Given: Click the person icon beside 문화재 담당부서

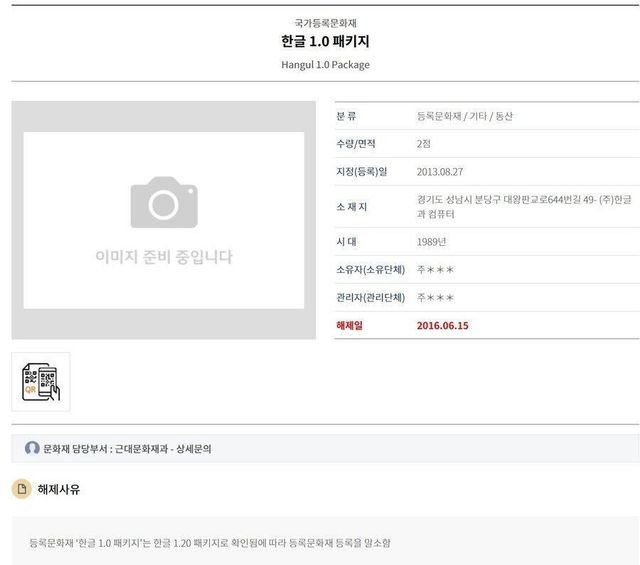Looking at the screenshot, I should click(32, 449).
